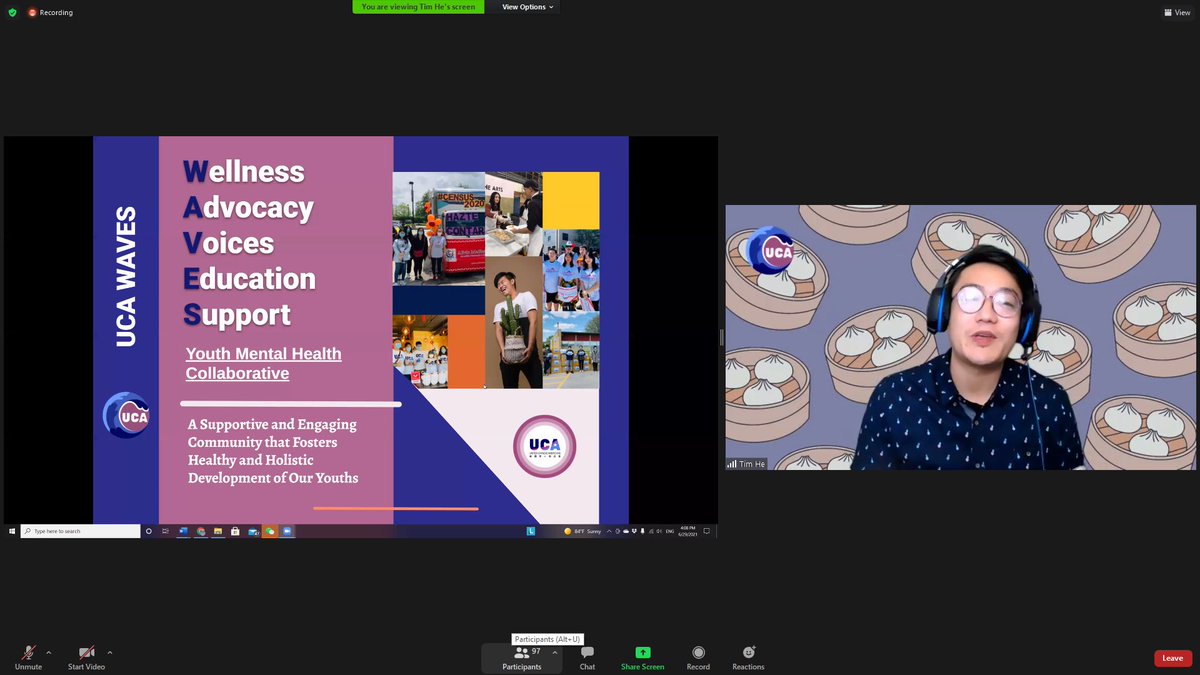The height and width of the screenshot is (675, 1200).
Task: Open the Chat panel
Action: pos(587,657)
